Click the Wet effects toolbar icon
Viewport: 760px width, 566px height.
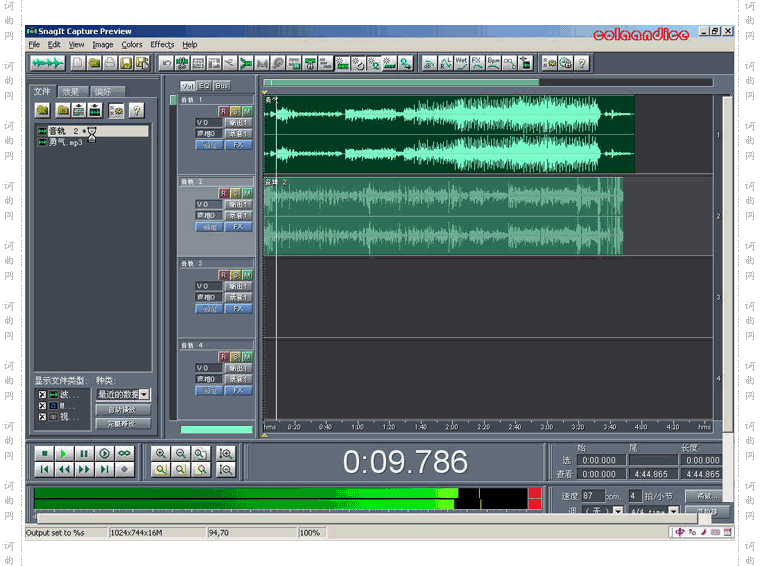click(461, 63)
